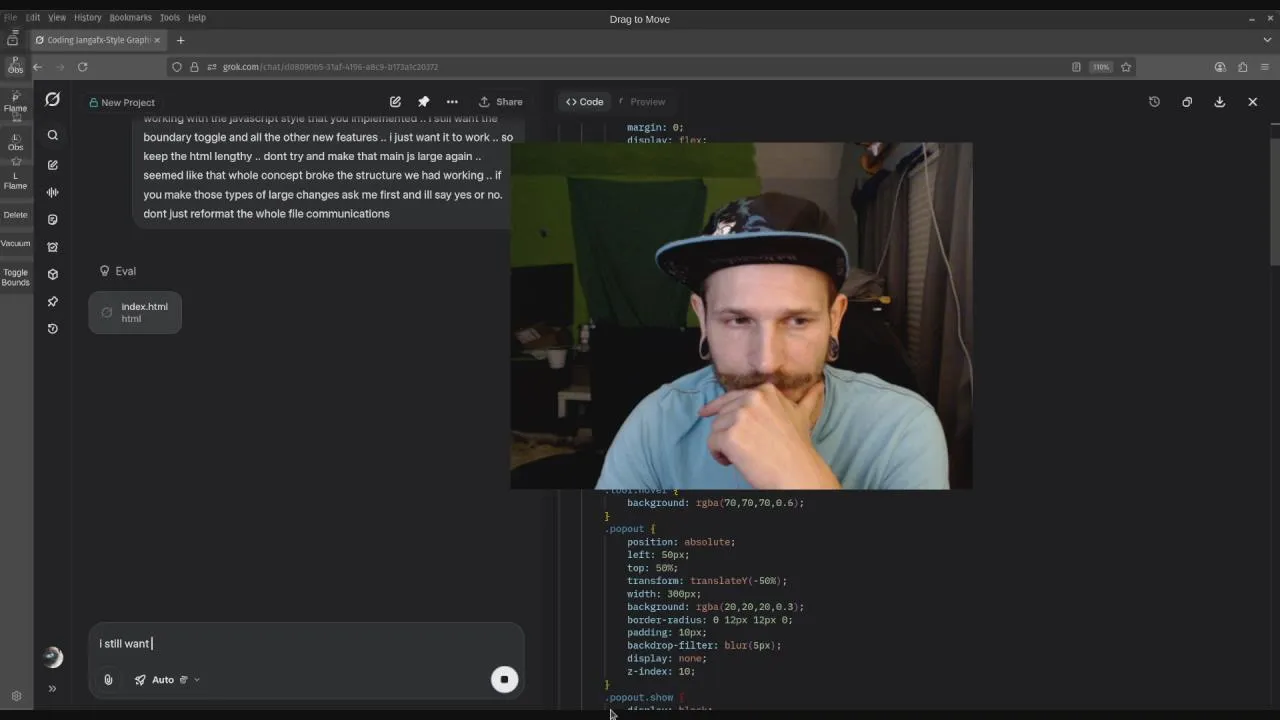
Task: Open chat history icon in sidebar
Action: pos(53,329)
